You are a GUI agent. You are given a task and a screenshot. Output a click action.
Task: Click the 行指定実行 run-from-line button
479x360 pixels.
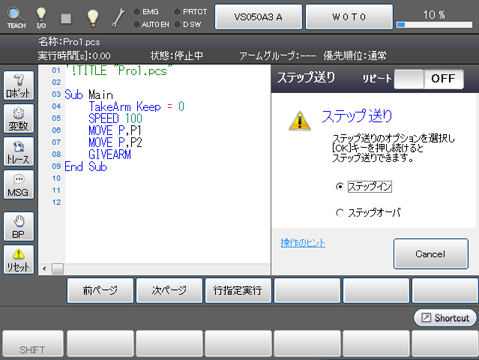[x=238, y=290]
